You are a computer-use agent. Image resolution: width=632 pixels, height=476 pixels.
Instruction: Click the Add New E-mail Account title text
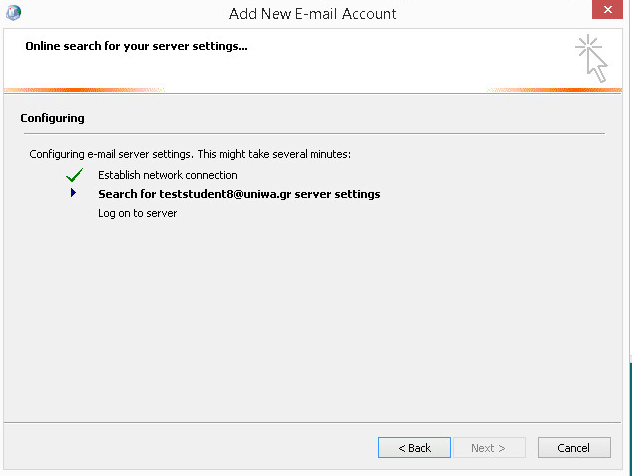click(x=312, y=14)
